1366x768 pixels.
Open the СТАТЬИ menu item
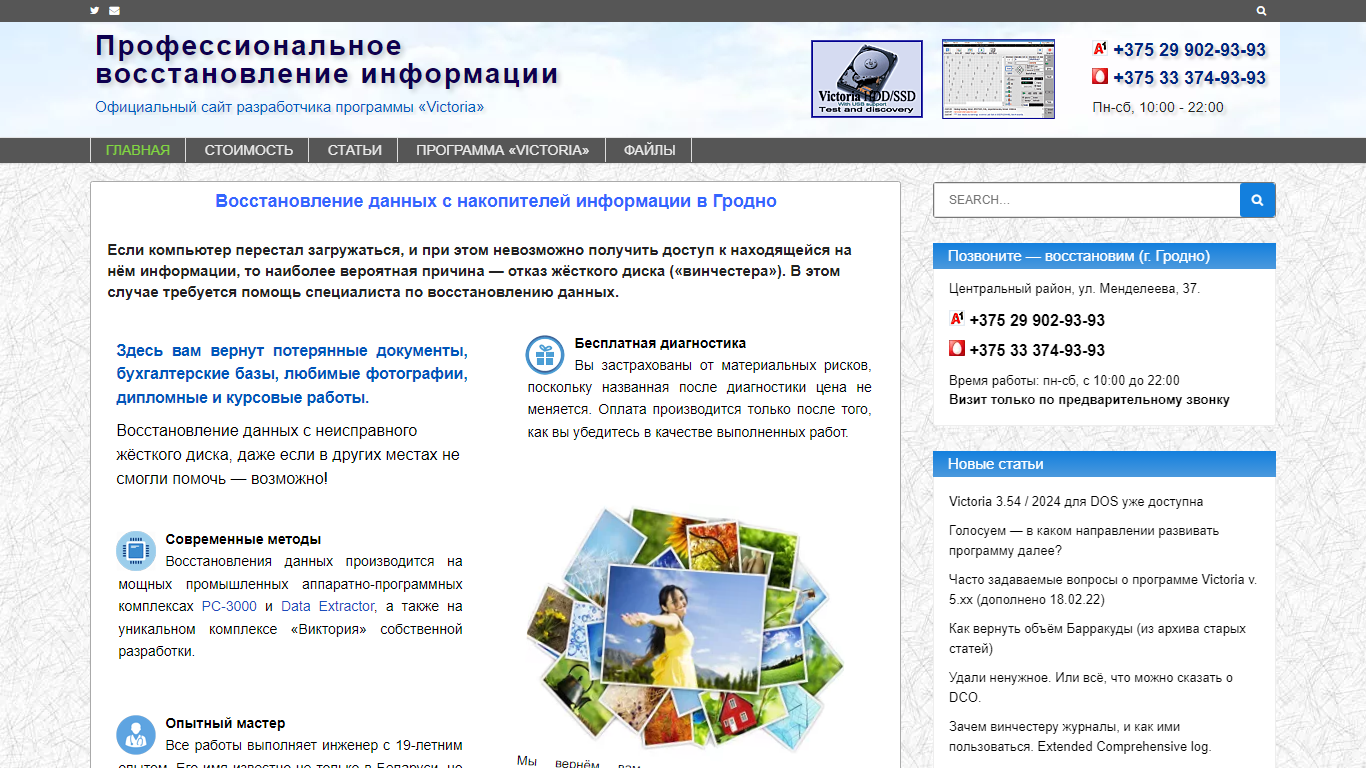[355, 150]
